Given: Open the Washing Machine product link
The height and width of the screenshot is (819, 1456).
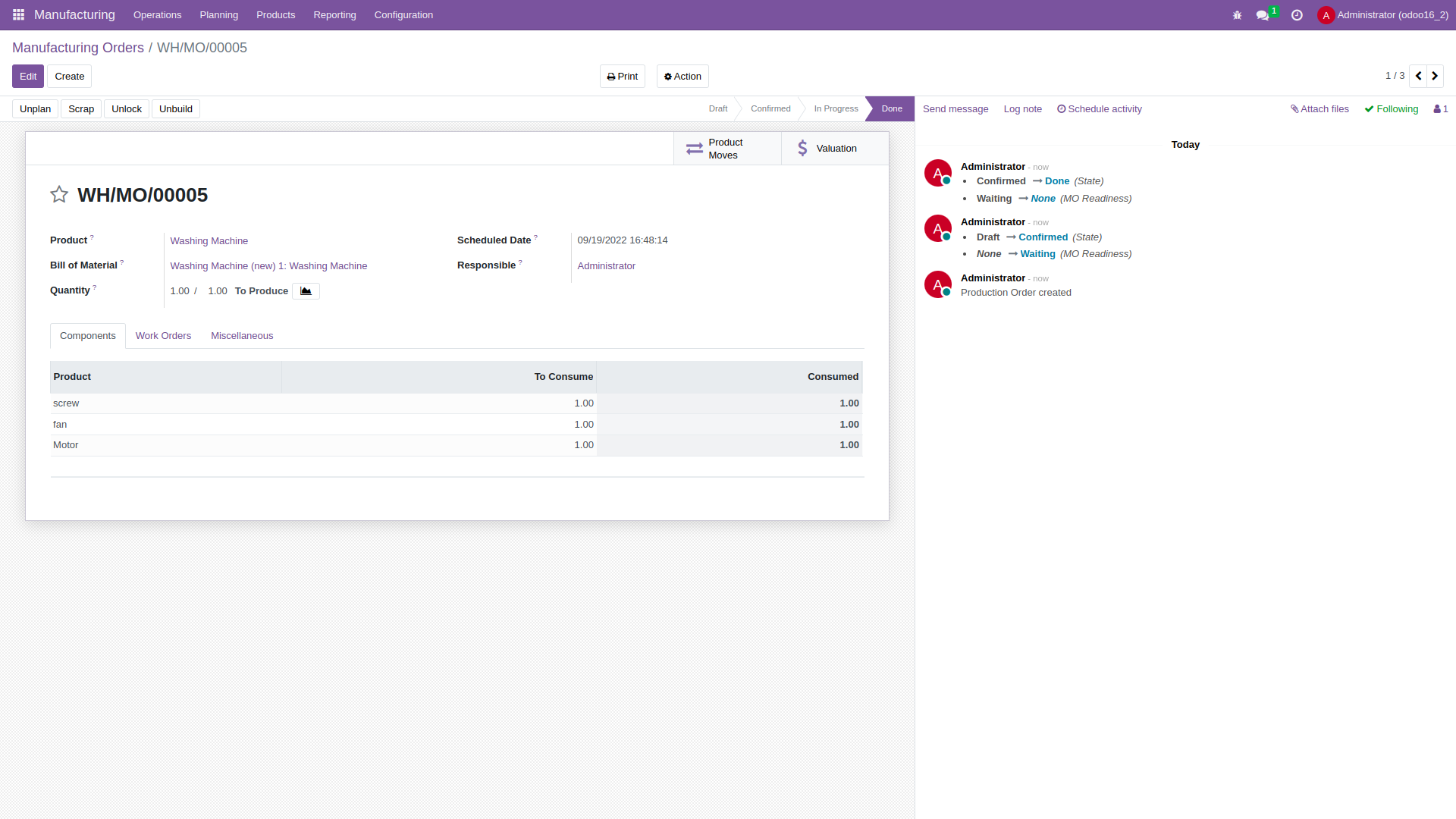Looking at the screenshot, I should coord(209,241).
